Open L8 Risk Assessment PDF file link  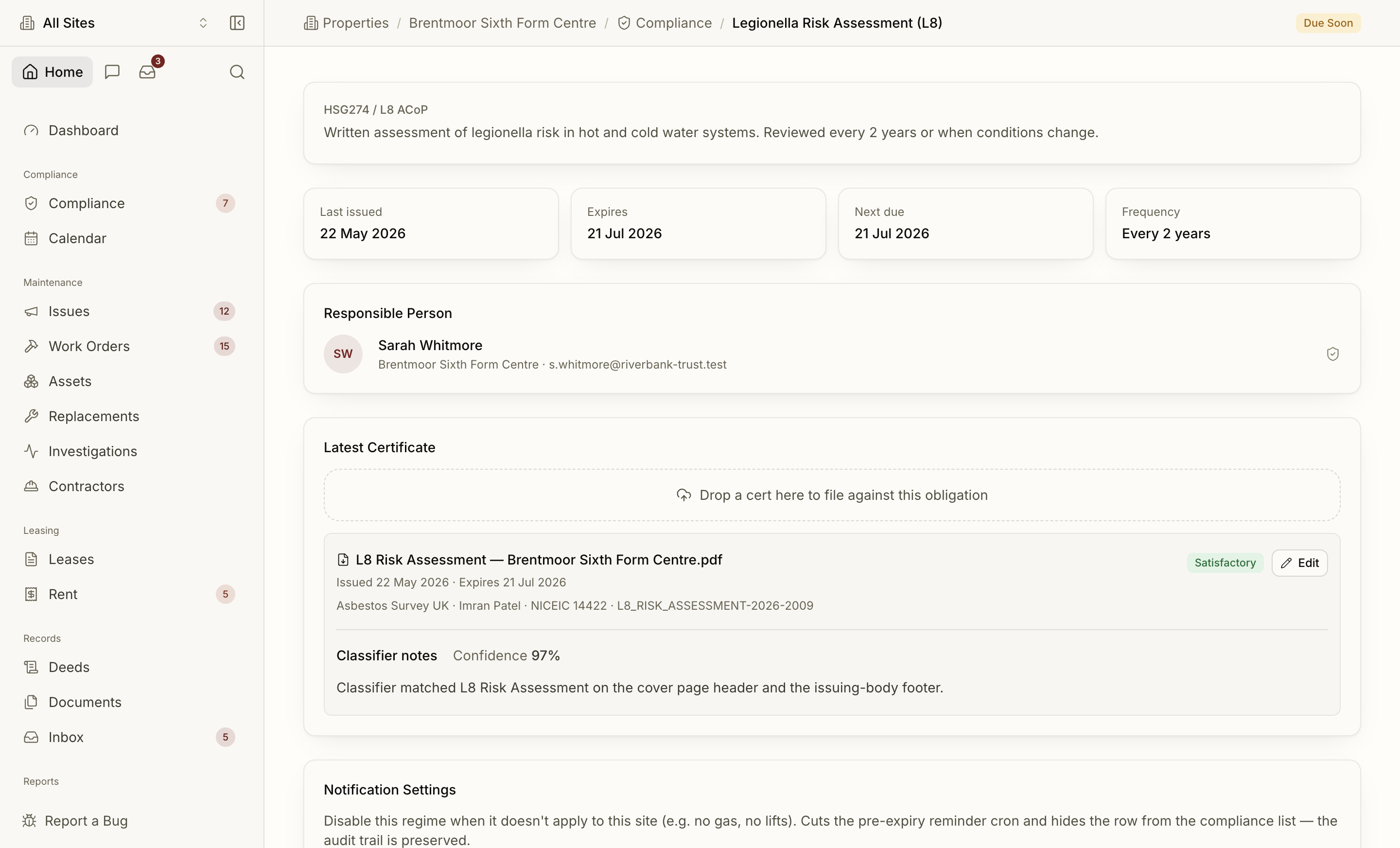point(539,559)
